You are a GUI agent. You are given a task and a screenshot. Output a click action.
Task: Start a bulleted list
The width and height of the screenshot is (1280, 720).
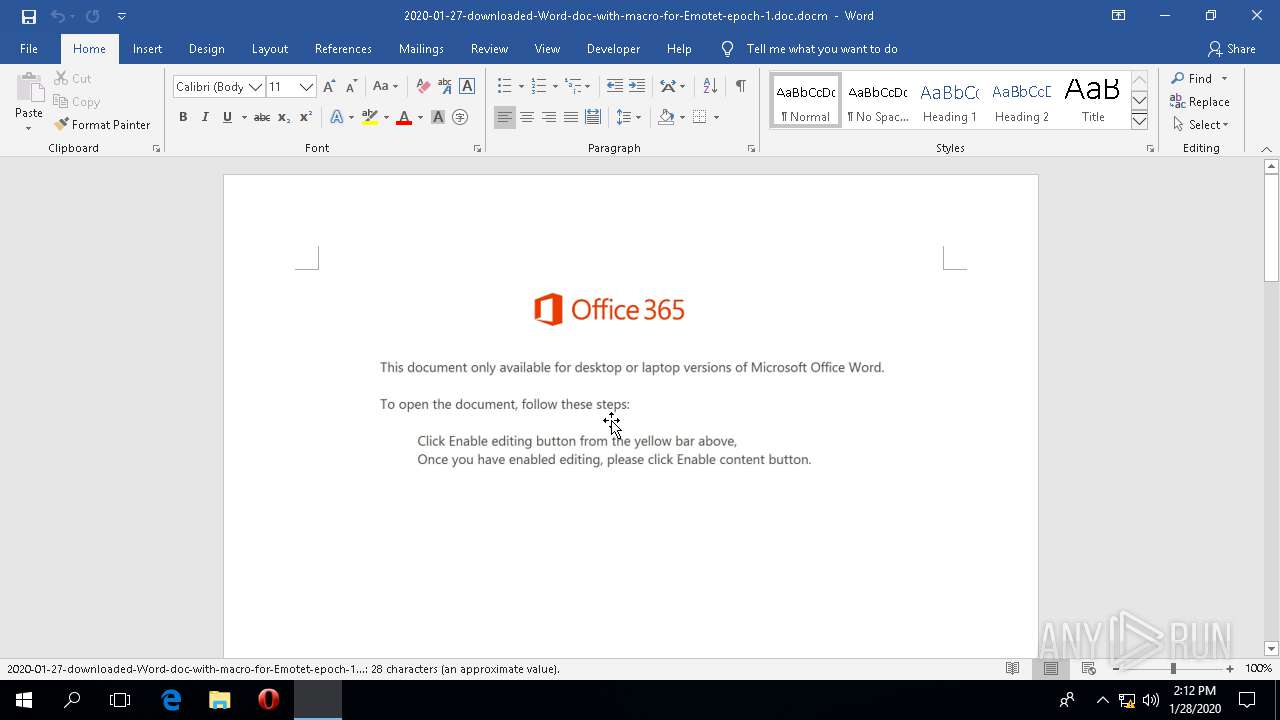pyautogui.click(x=505, y=87)
